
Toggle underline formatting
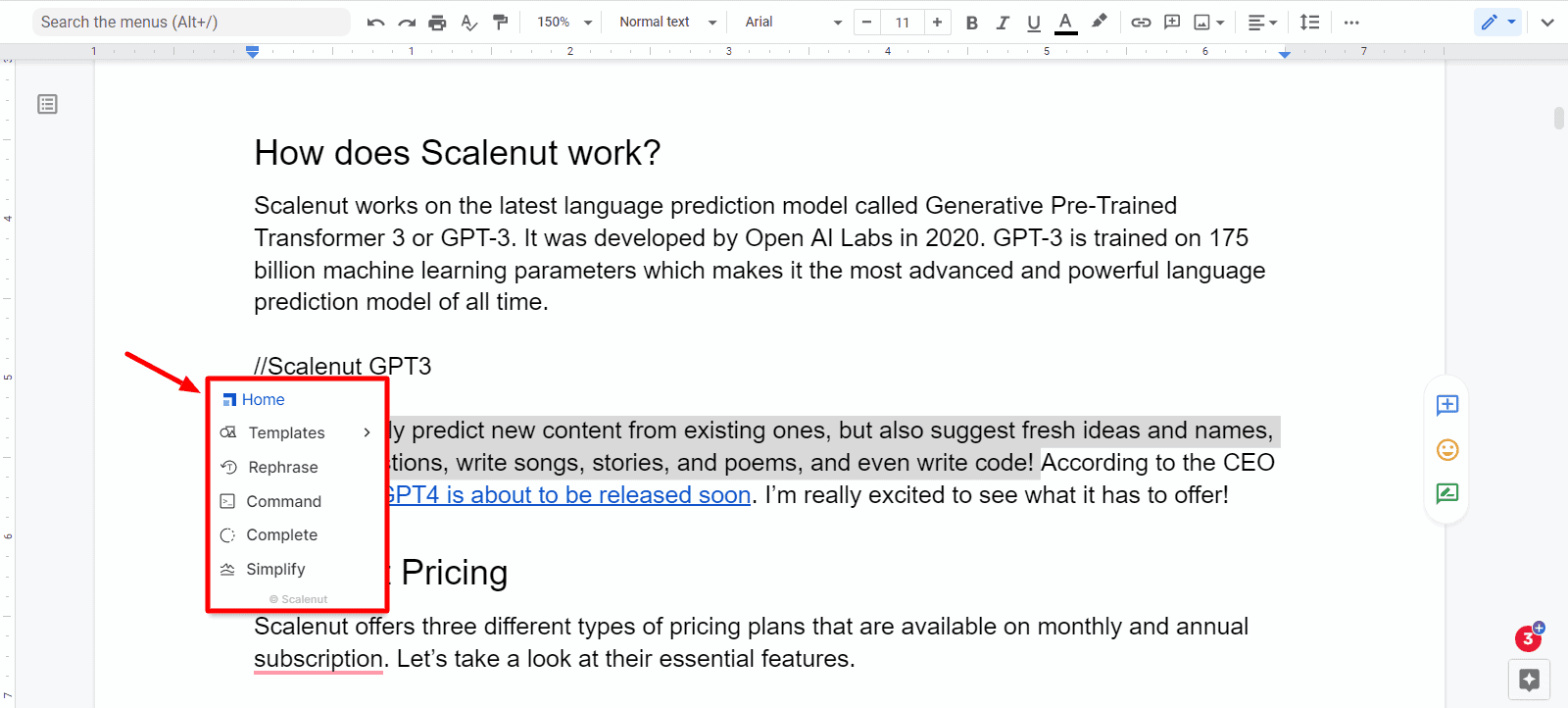(1034, 23)
